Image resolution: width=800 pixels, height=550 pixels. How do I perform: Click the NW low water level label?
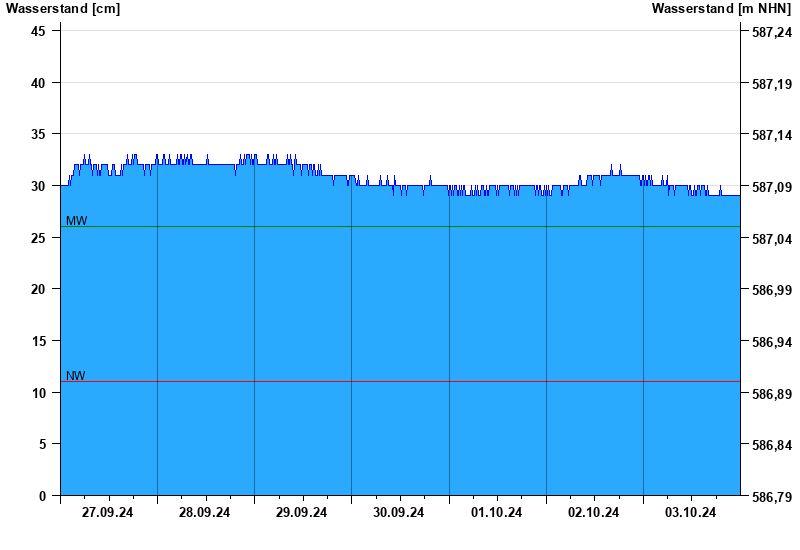(76, 376)
